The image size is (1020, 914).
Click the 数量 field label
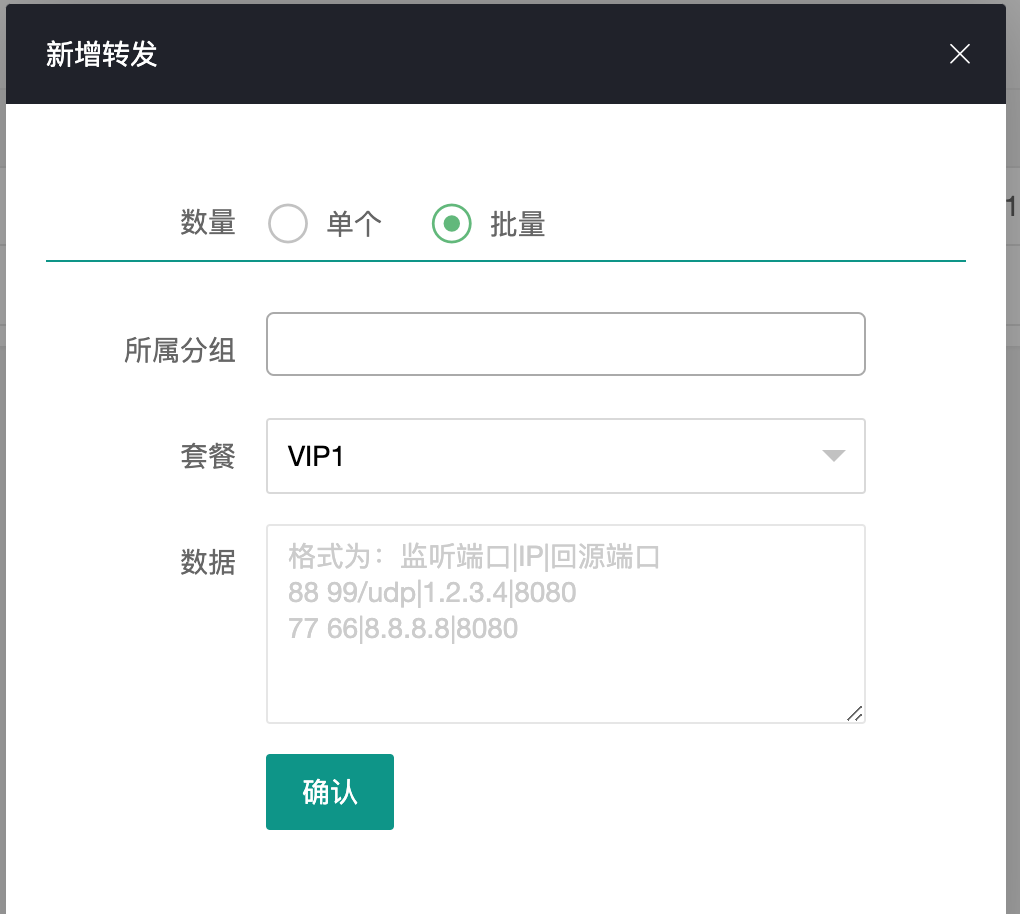point(207,224)
